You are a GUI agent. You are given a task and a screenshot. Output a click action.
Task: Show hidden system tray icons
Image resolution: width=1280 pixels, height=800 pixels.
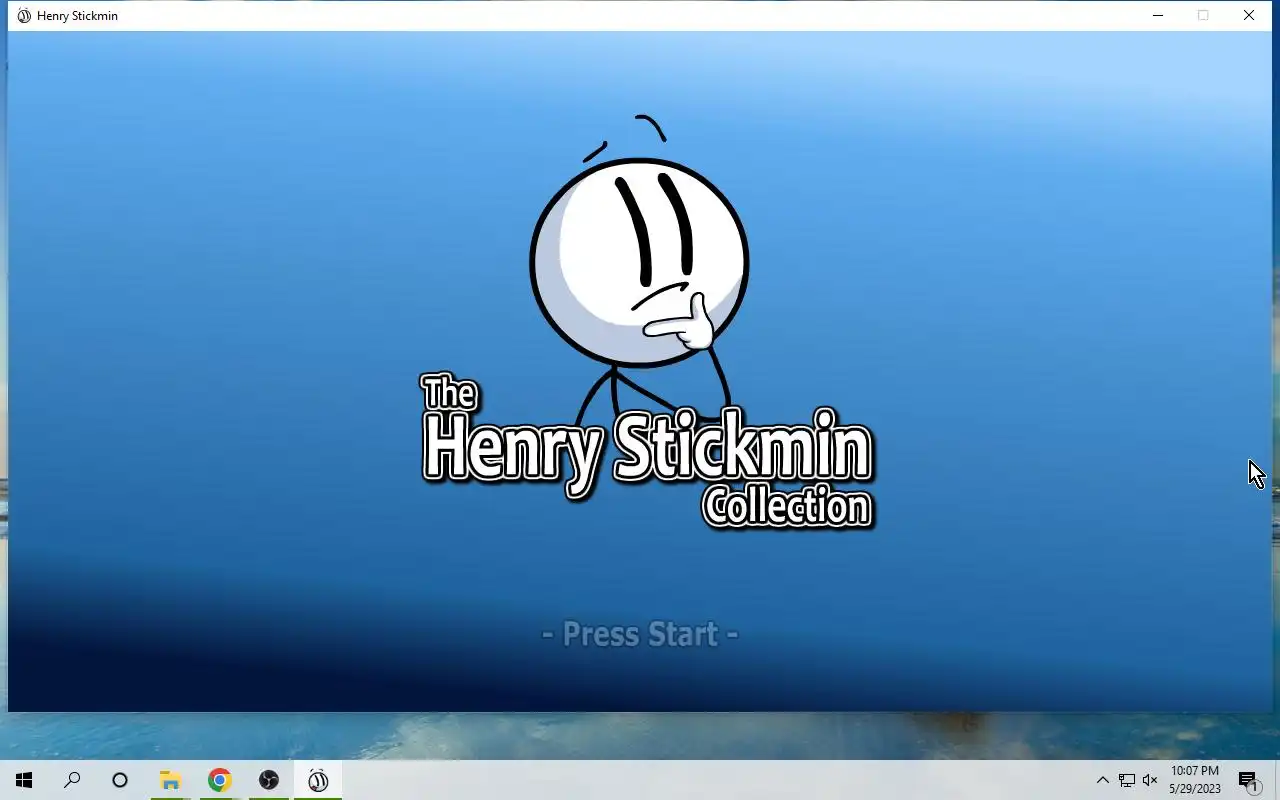(x=1103, y=780)
